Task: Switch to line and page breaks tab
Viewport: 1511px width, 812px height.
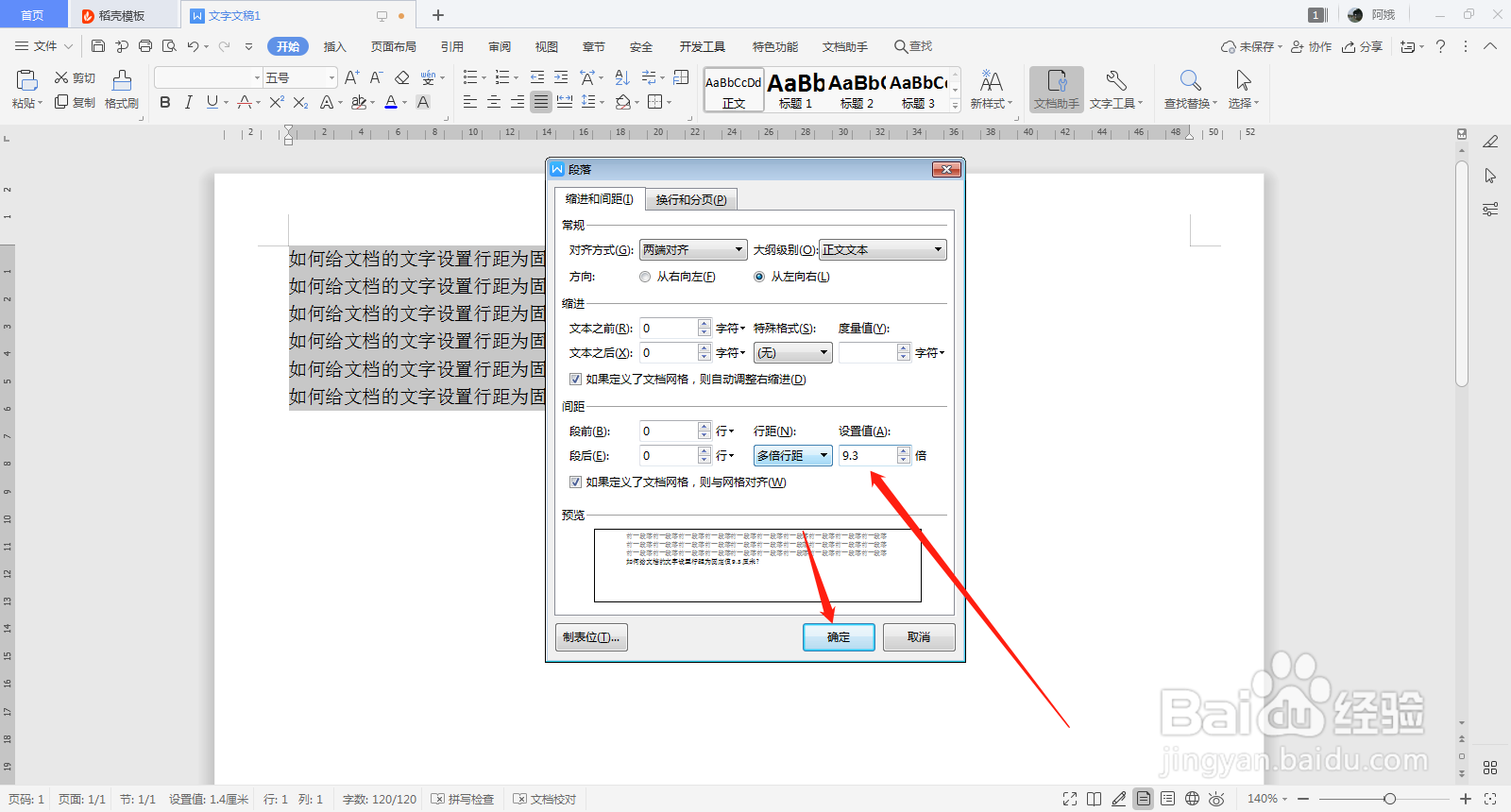Action: tap(691, 199)
